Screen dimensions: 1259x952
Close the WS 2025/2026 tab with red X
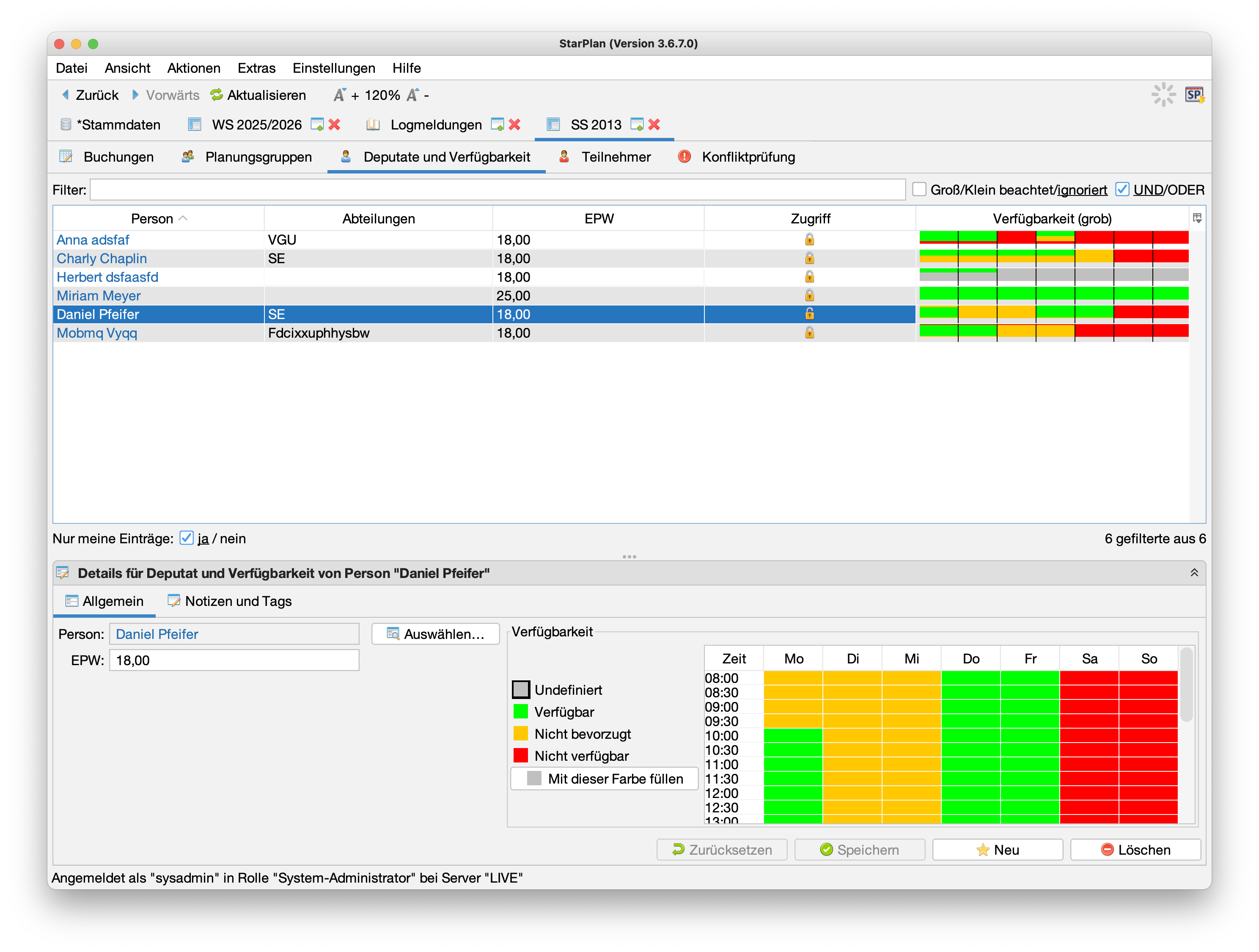(335, 125)
